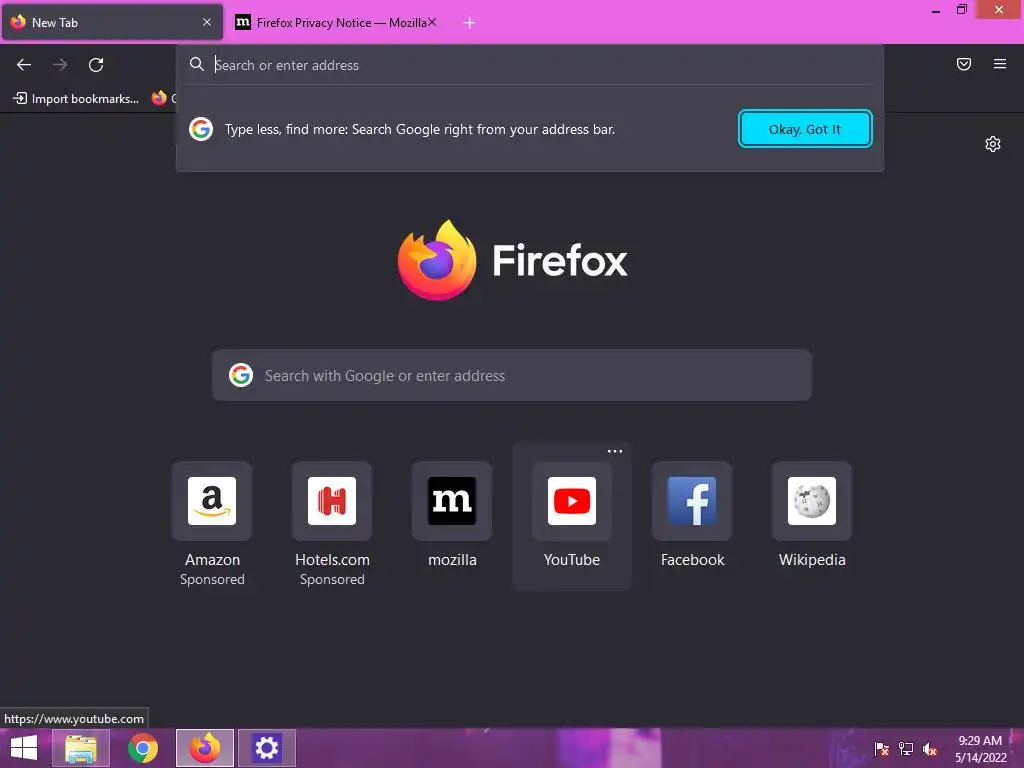Image resolution: width=1024 pixels, height=768 pixels.
Task: Click the Sponsored label under Amazon
Action: [x=212, y=579]
